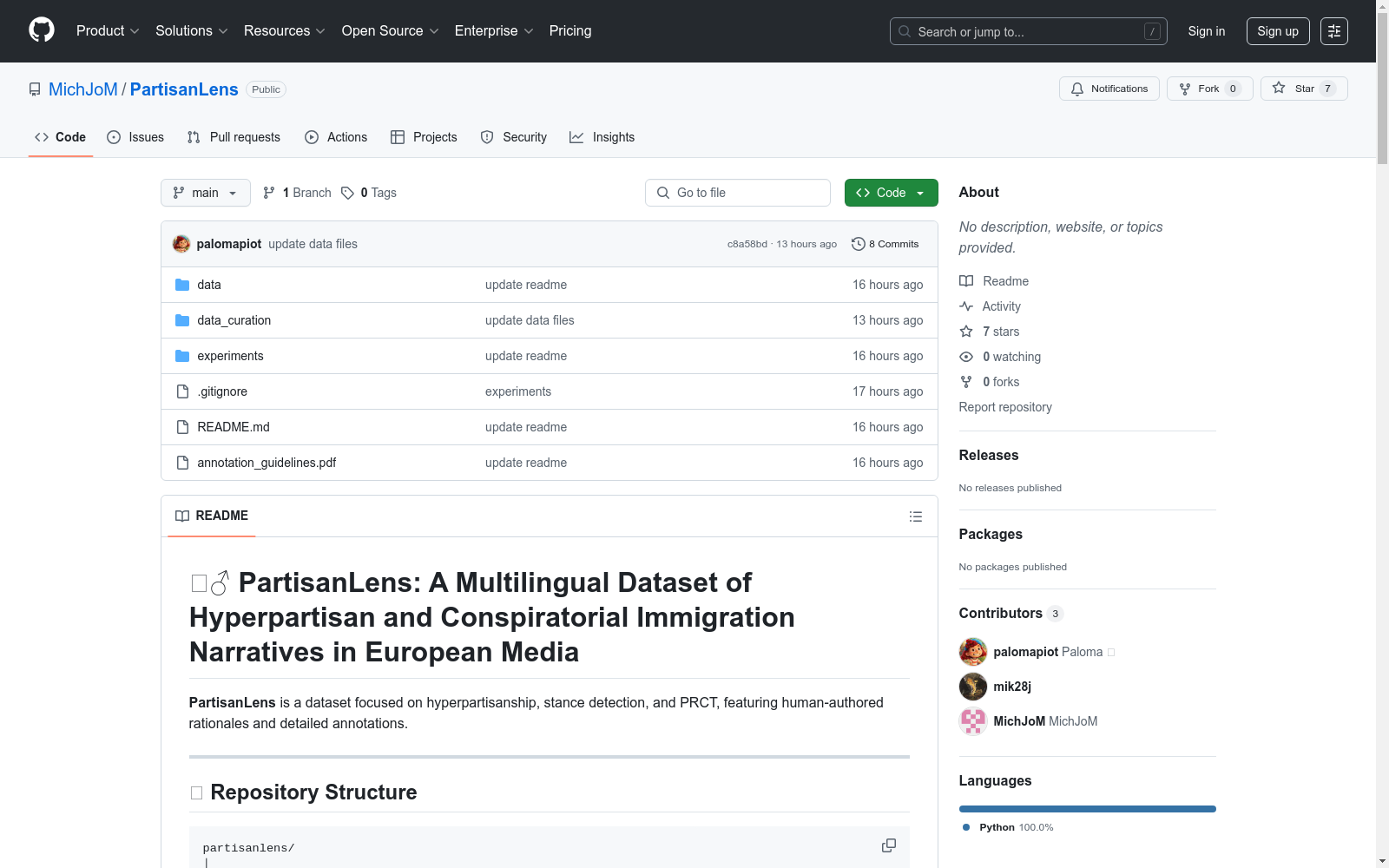Image resolution: width=1389 pixels, height=868 pixels.
Task: Select the README tab header
Action: (x=212, y=516)
